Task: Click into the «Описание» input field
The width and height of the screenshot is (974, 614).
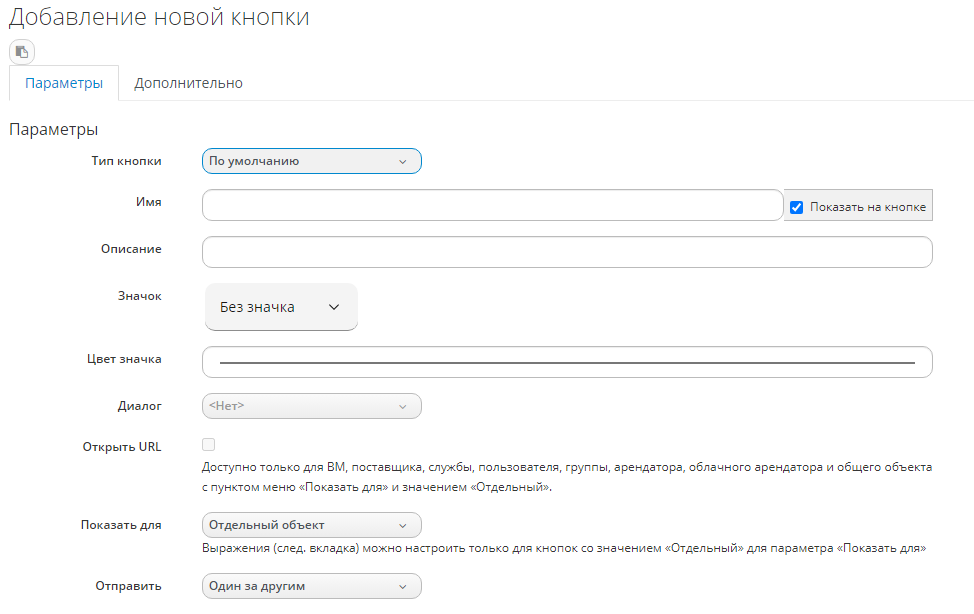Action: [566, 252]
